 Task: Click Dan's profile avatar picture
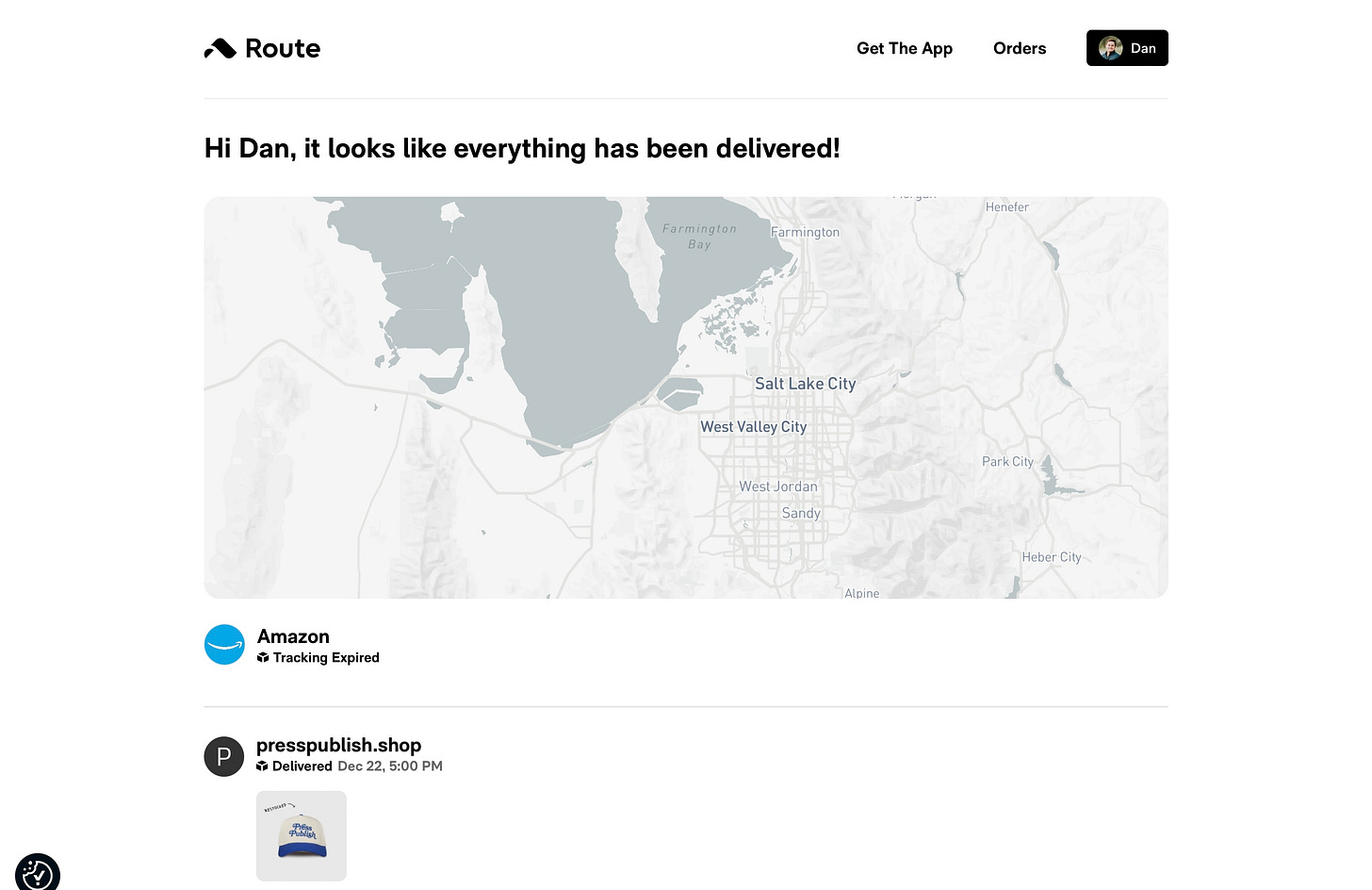[1110, 48]
